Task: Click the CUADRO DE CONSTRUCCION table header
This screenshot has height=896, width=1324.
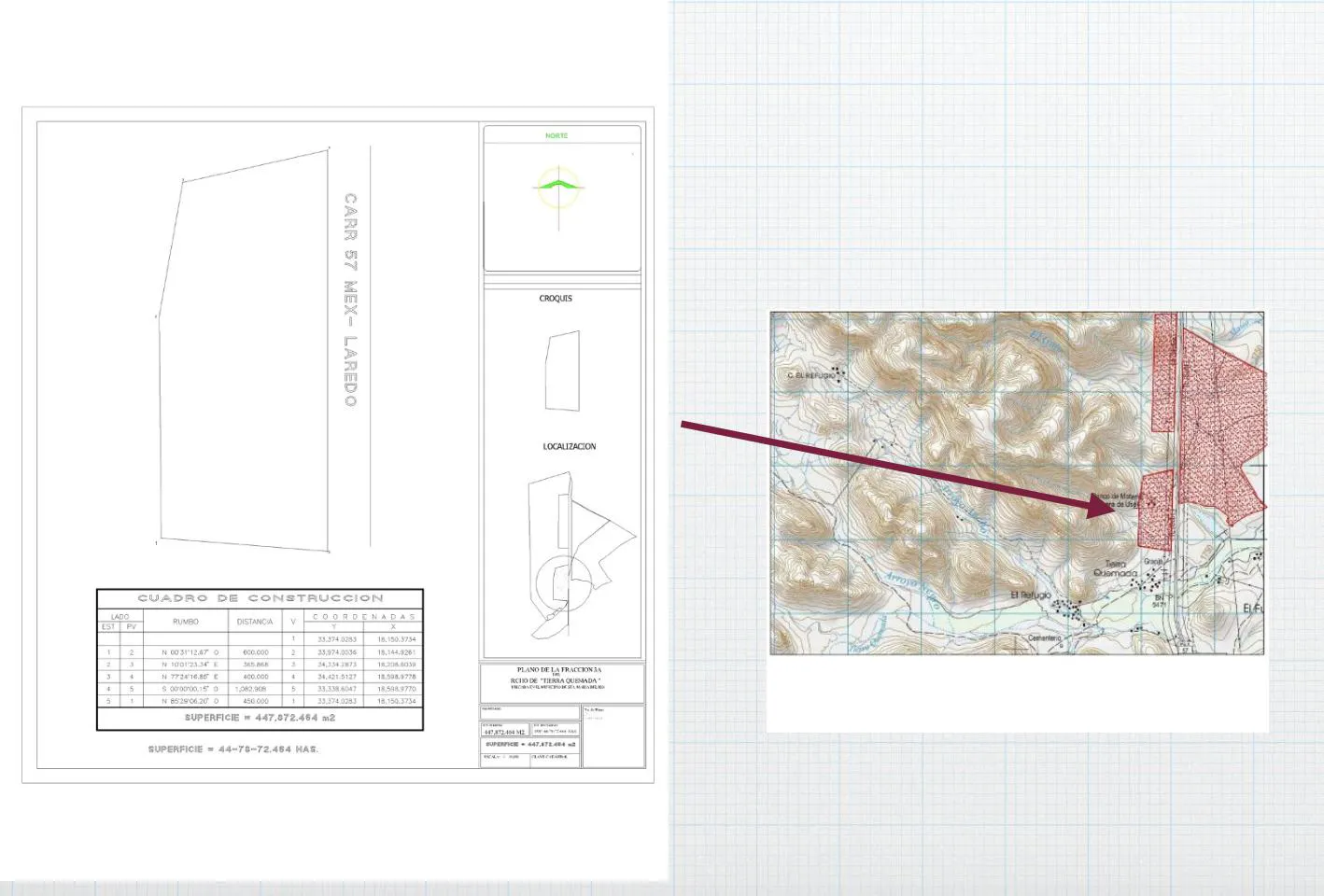Action: [x=261, y=598]
